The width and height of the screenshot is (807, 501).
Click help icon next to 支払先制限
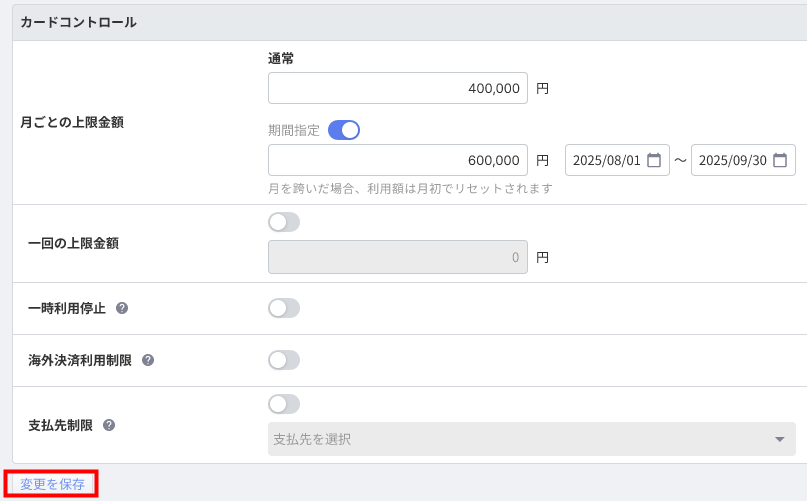[109, 425]
